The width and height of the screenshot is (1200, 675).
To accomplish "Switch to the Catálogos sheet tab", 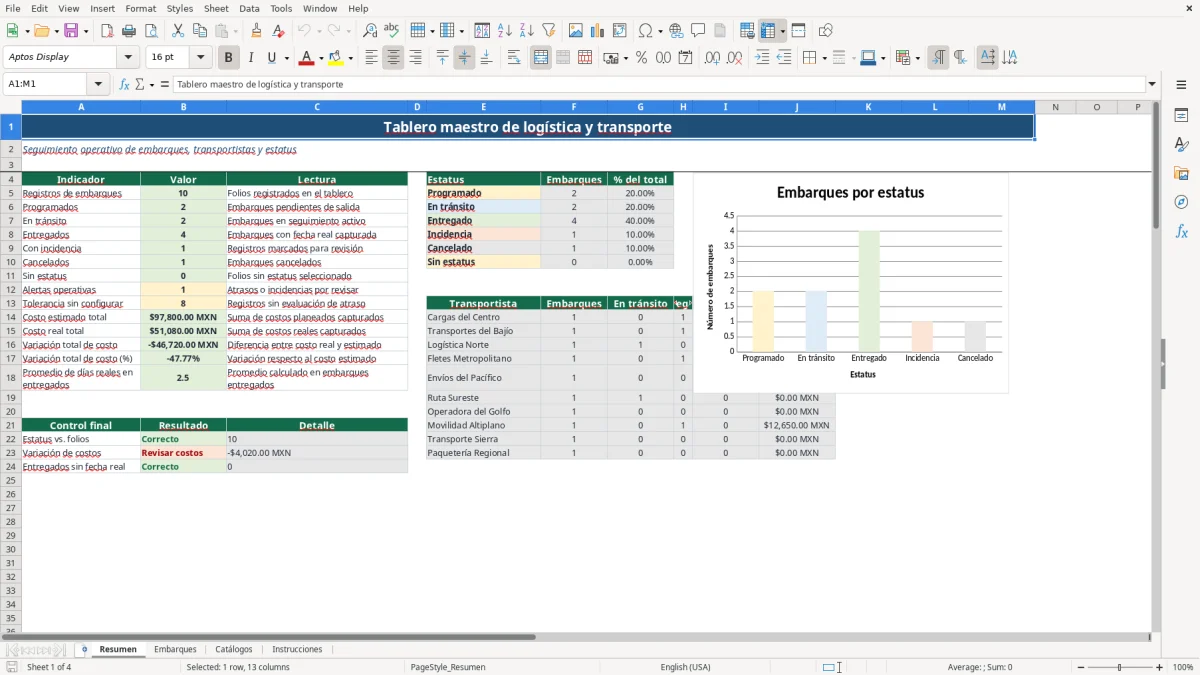I will tap(234, 649).
